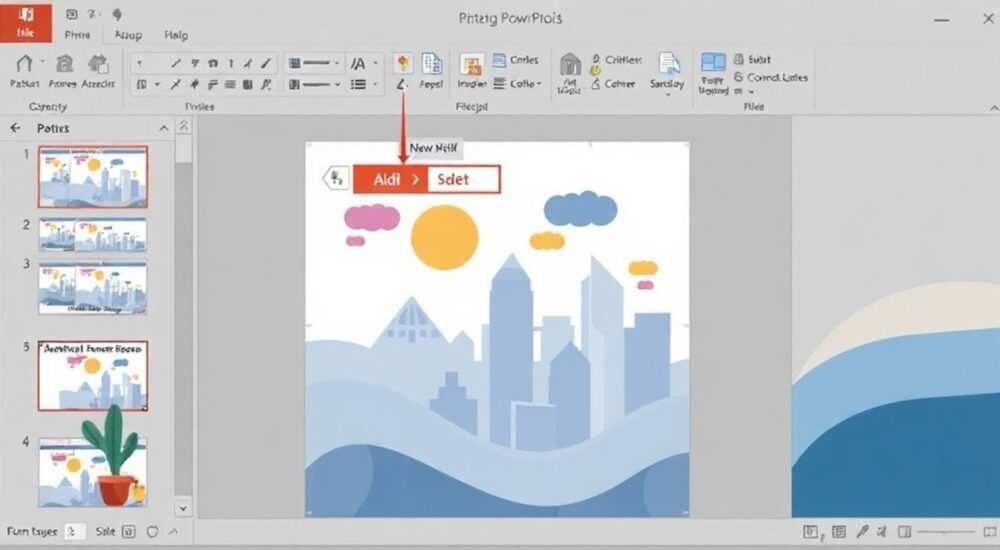Collapse the Patirs panel using its chevron
Viewport: 1000px width, 550px height.
click(x=164, y=128)
